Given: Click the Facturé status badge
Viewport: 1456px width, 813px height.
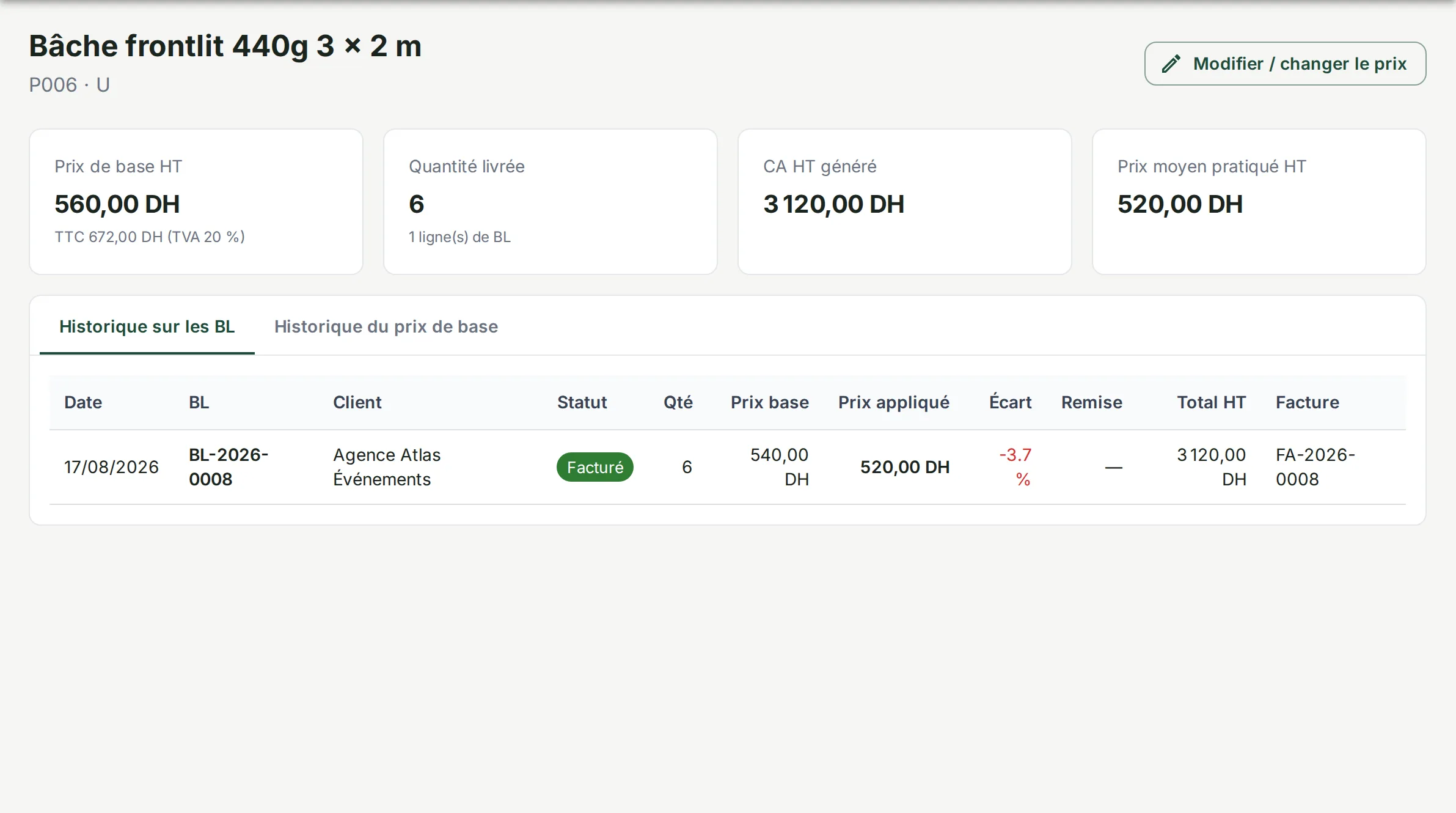Looking at the screenshot, I should pos(594,467).
